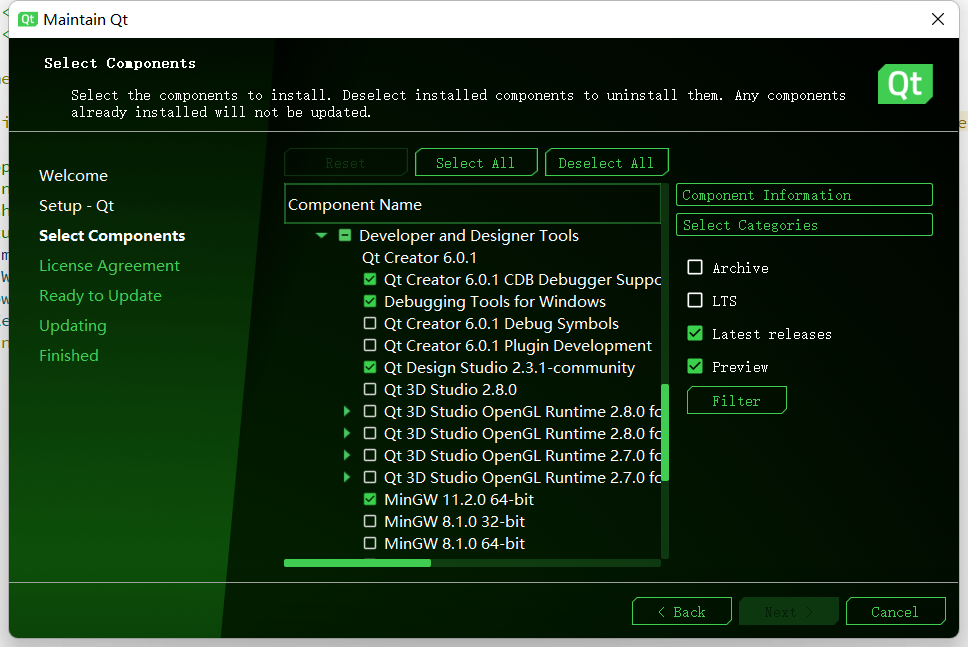Click the Ready to Update sidebar step
The image size is (968, 647).
point(100,296)
